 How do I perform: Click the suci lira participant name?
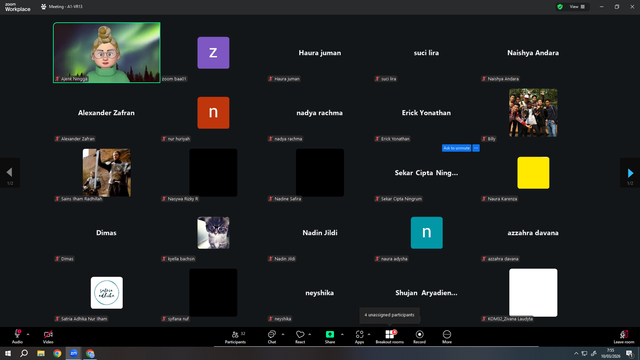click(x=427, y=53)
